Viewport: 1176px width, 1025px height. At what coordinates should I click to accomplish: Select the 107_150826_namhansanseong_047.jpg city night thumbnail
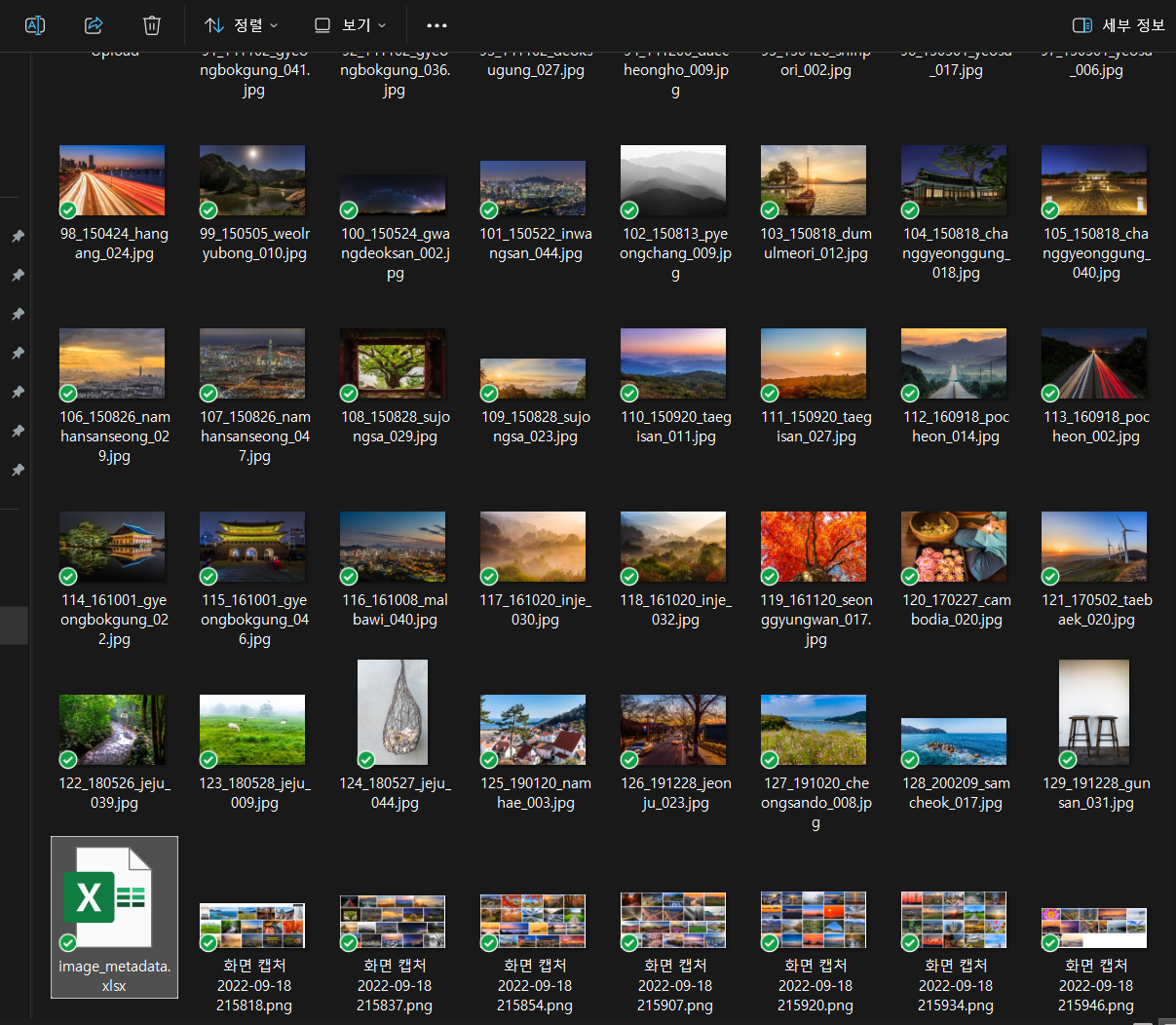click(x=252, y=363)
